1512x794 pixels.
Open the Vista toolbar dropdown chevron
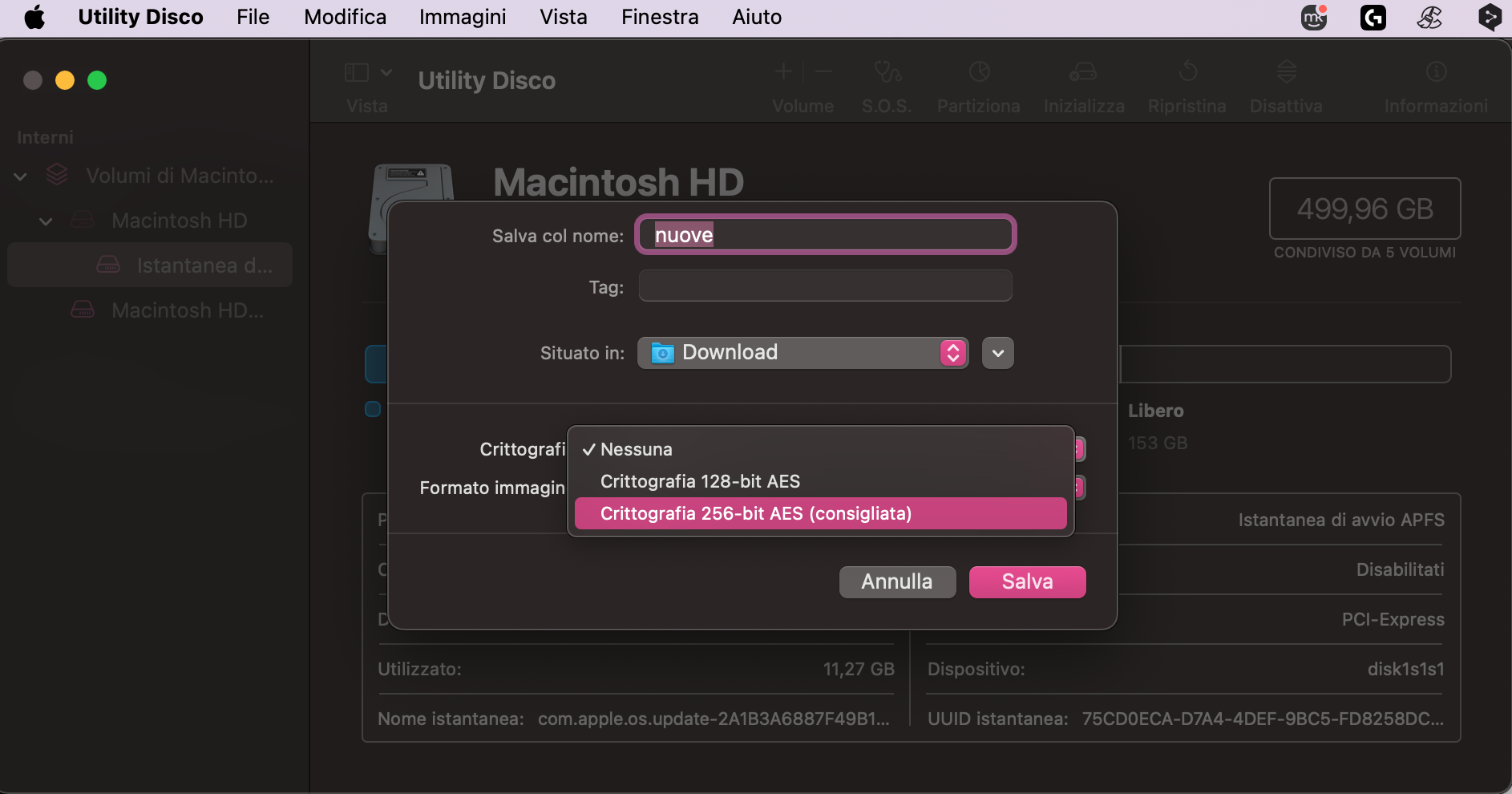click(386, 72)
